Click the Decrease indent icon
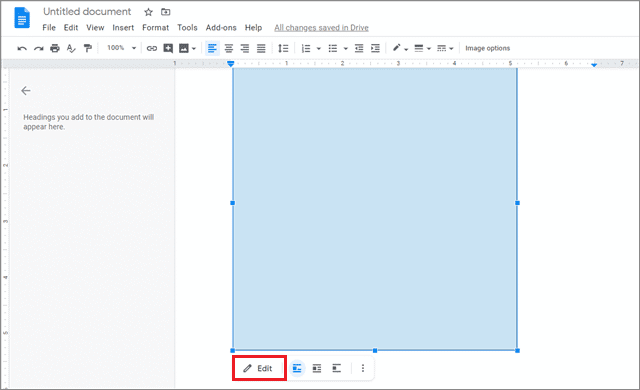 point(359,48)
